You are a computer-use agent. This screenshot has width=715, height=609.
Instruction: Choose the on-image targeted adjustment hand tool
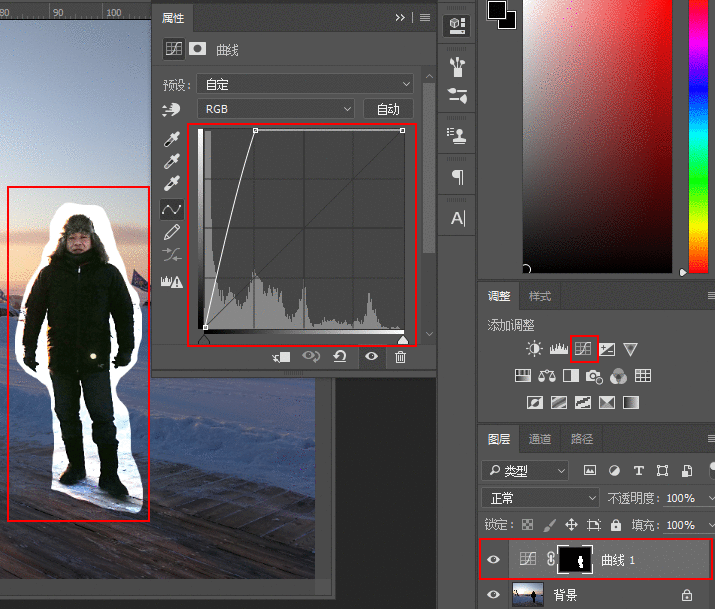[x=172, y=109]
